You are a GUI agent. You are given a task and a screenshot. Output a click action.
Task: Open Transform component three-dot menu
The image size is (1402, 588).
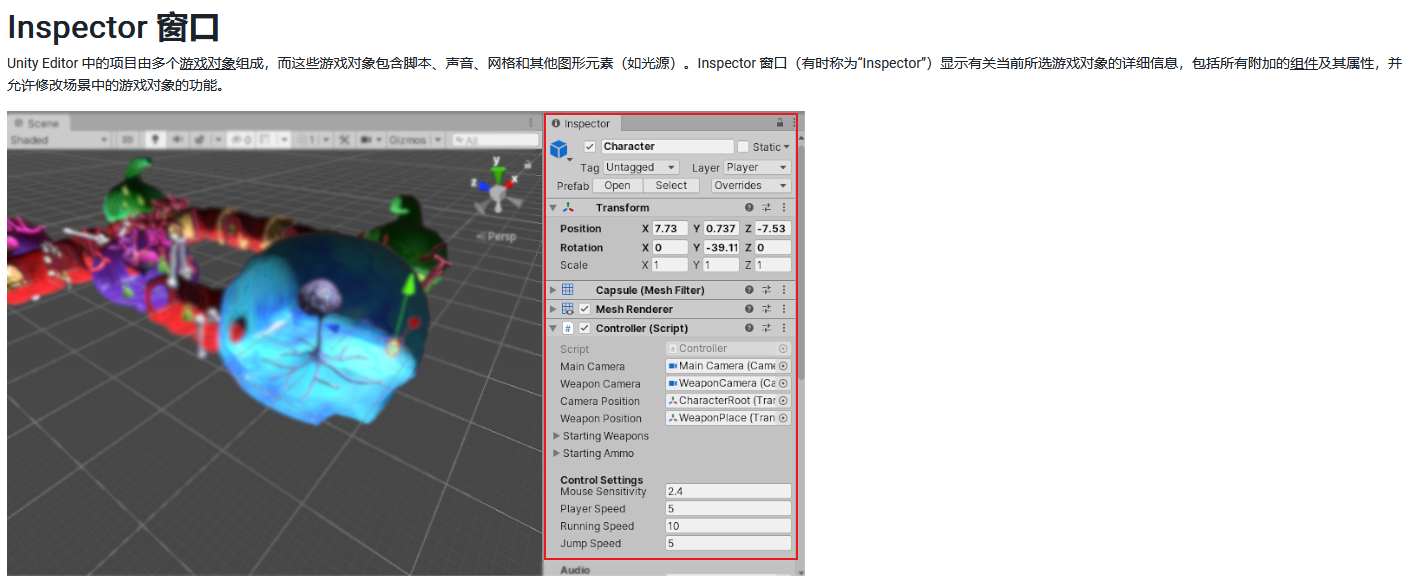pyautogui.click(x=784, y=208)
